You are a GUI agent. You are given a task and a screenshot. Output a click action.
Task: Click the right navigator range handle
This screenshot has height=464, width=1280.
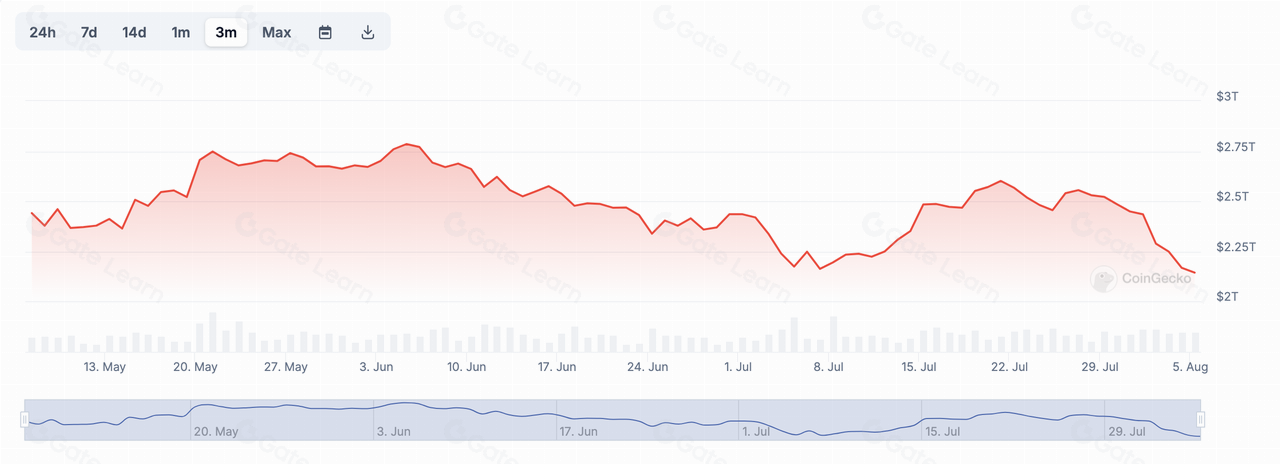point(1201,420)
